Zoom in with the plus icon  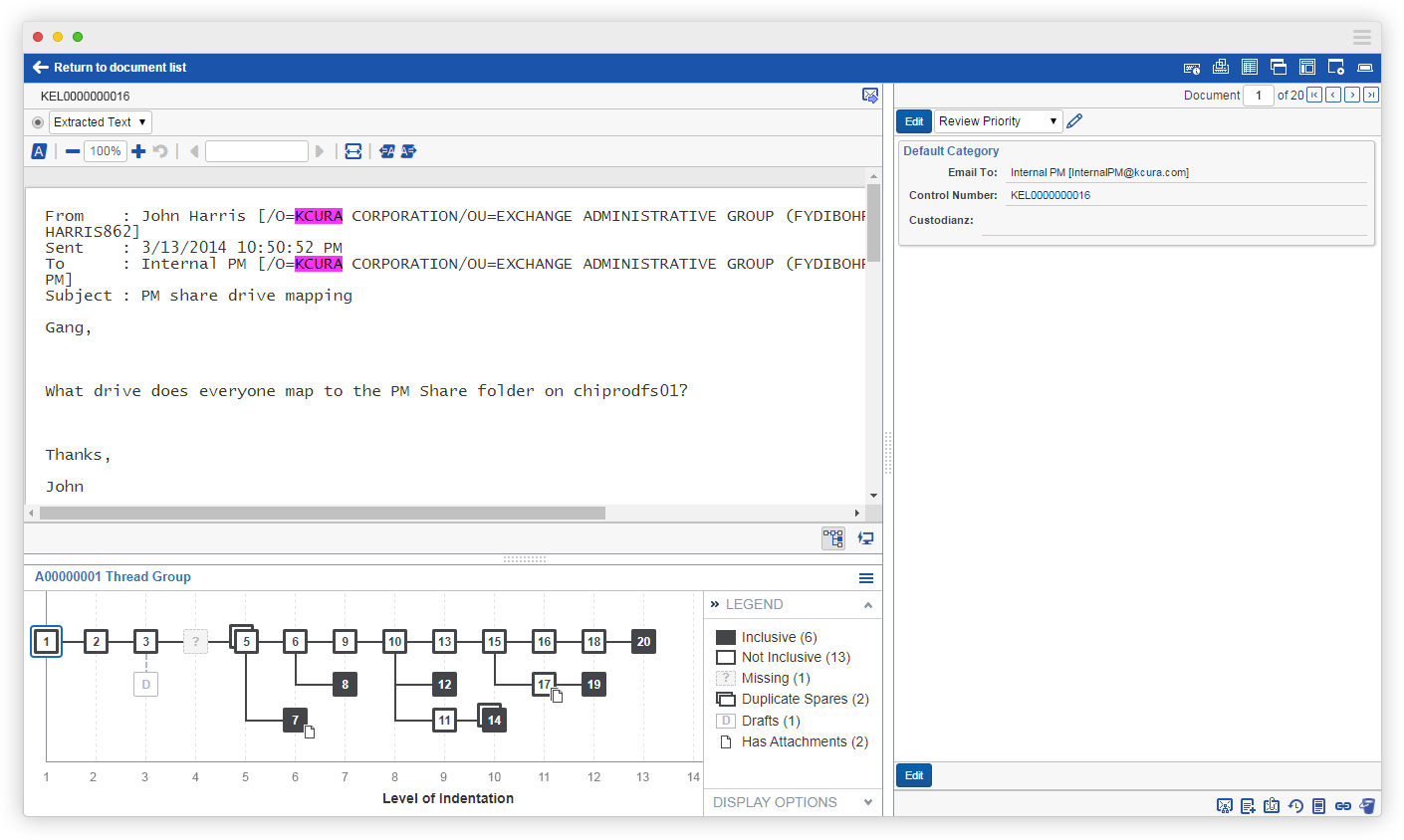(x=138, y=151)
